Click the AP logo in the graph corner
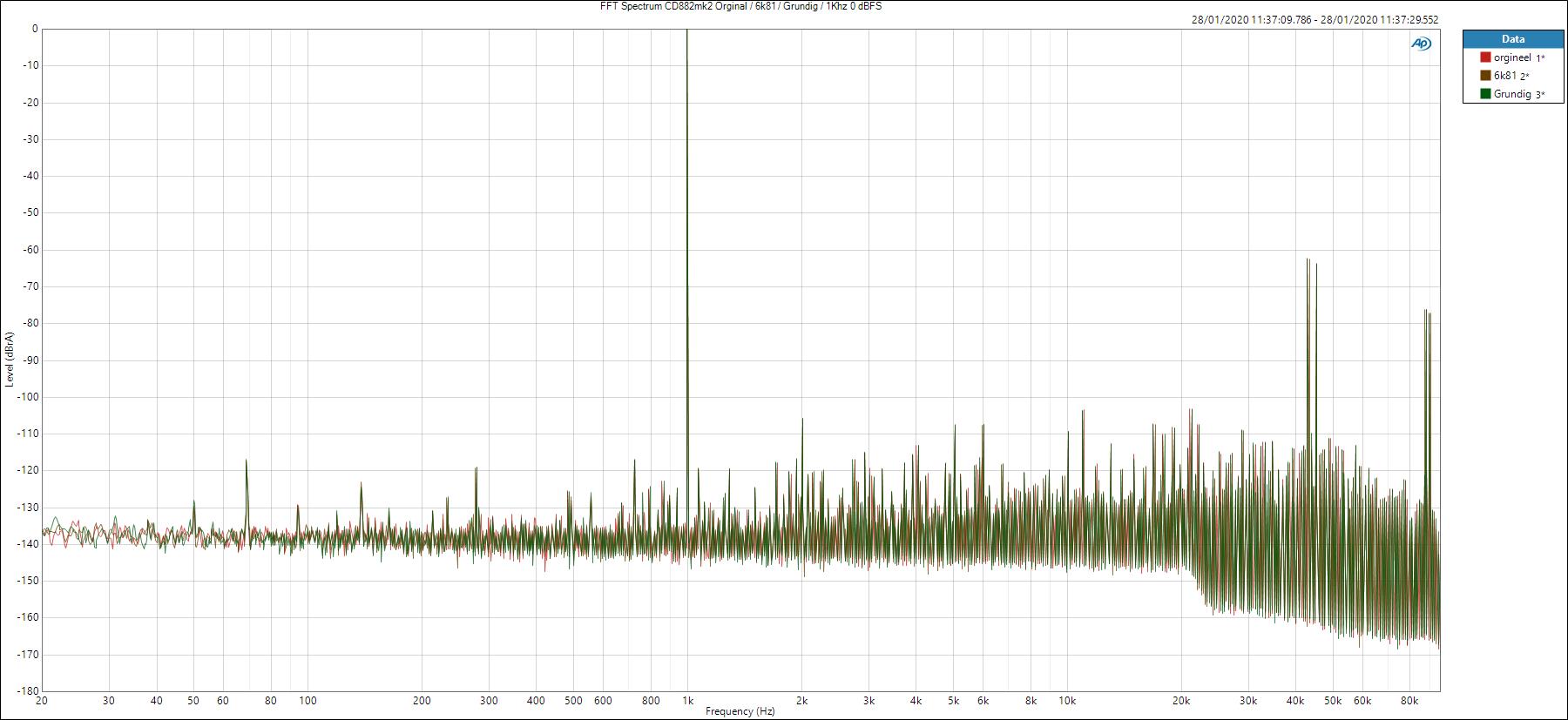 [x=1421, y=44]
